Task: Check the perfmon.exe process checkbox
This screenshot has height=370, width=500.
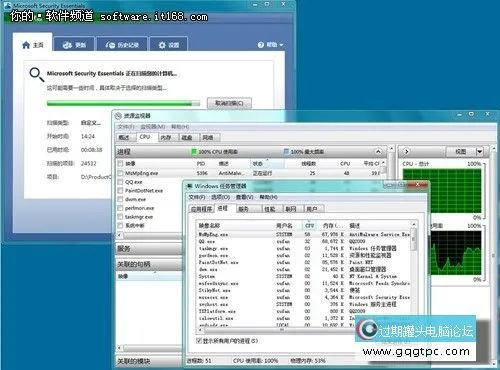Action: point(120,208)
